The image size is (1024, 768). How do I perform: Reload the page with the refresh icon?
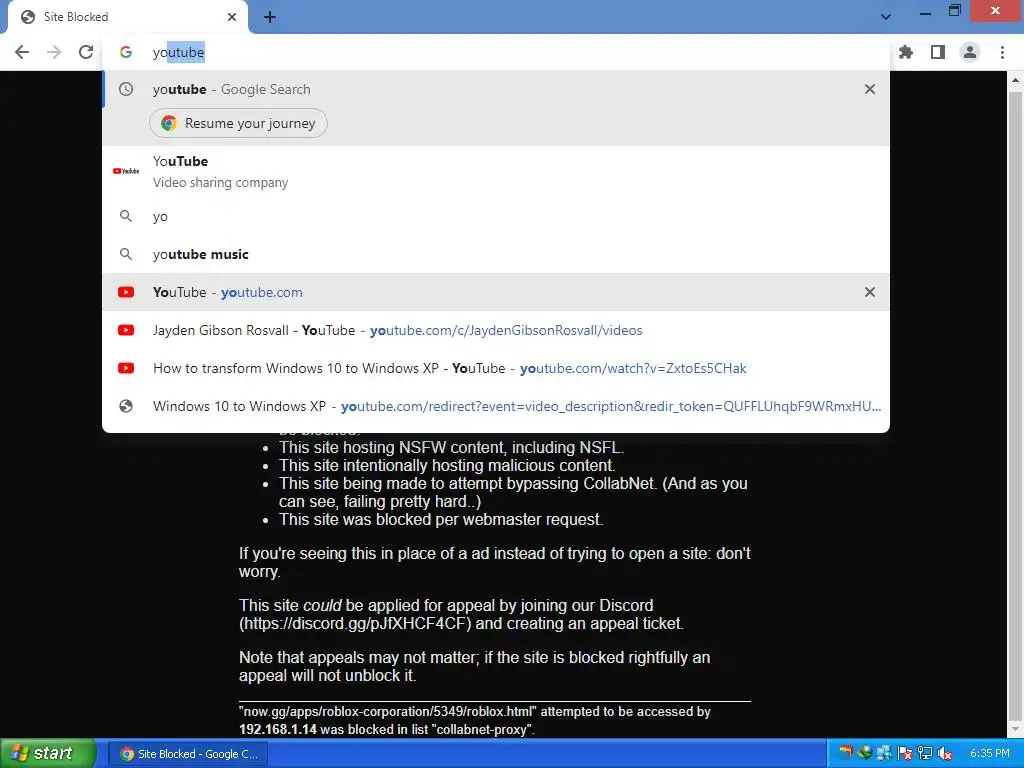[86, 52]
